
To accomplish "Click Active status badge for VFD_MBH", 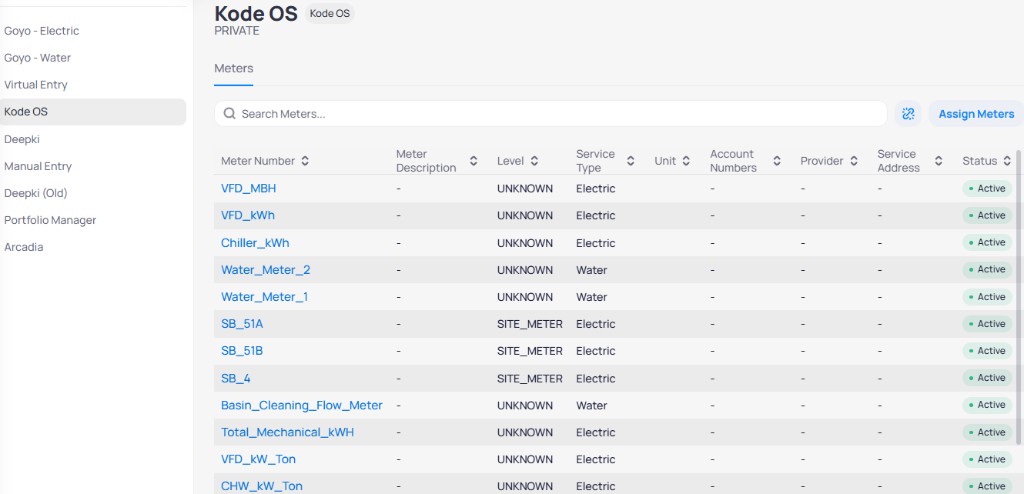I will click(x=987, y=188).
